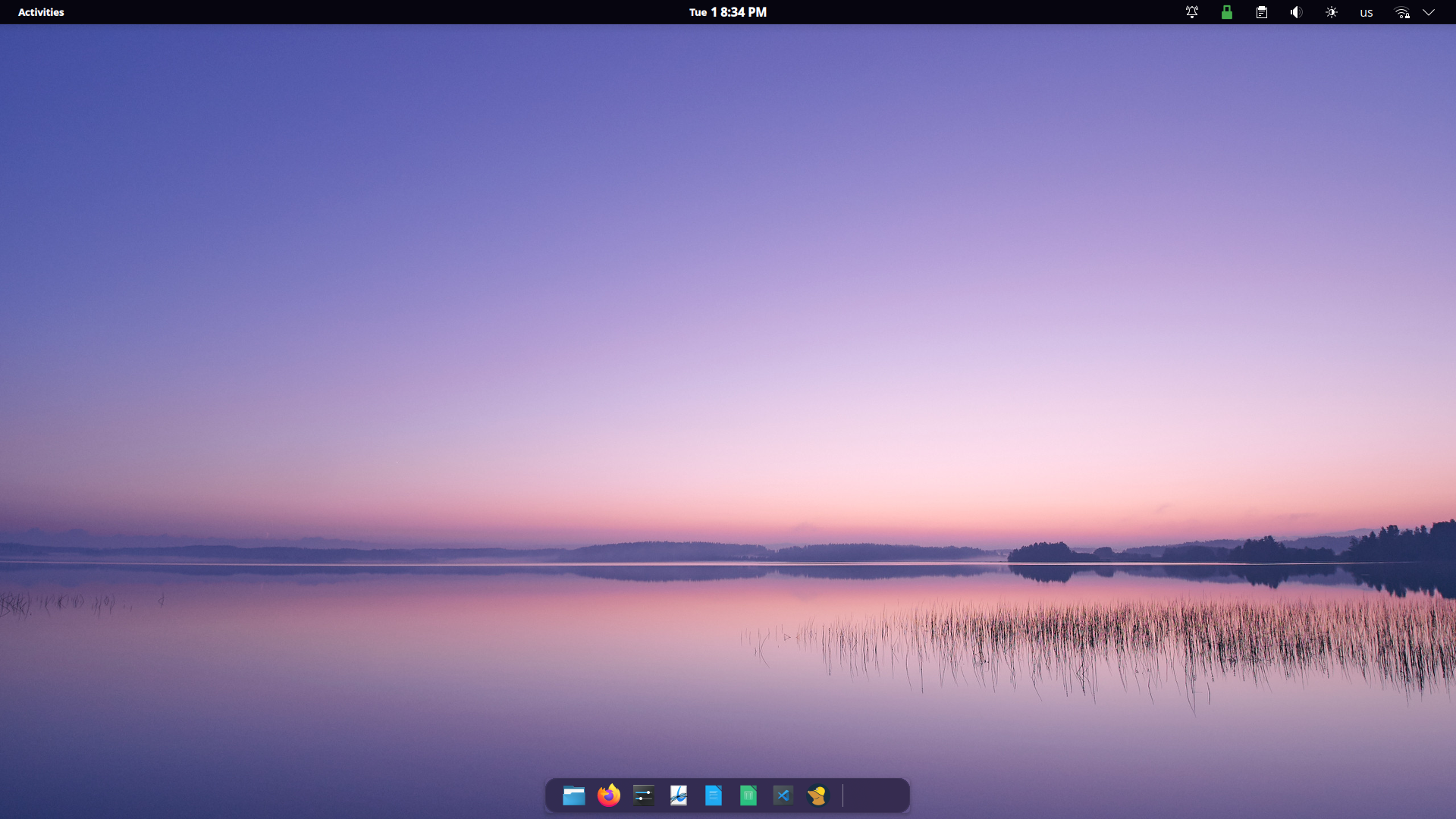Click the notification bell icon
The image size is (1456, 819).
[x=1192, y=12]
